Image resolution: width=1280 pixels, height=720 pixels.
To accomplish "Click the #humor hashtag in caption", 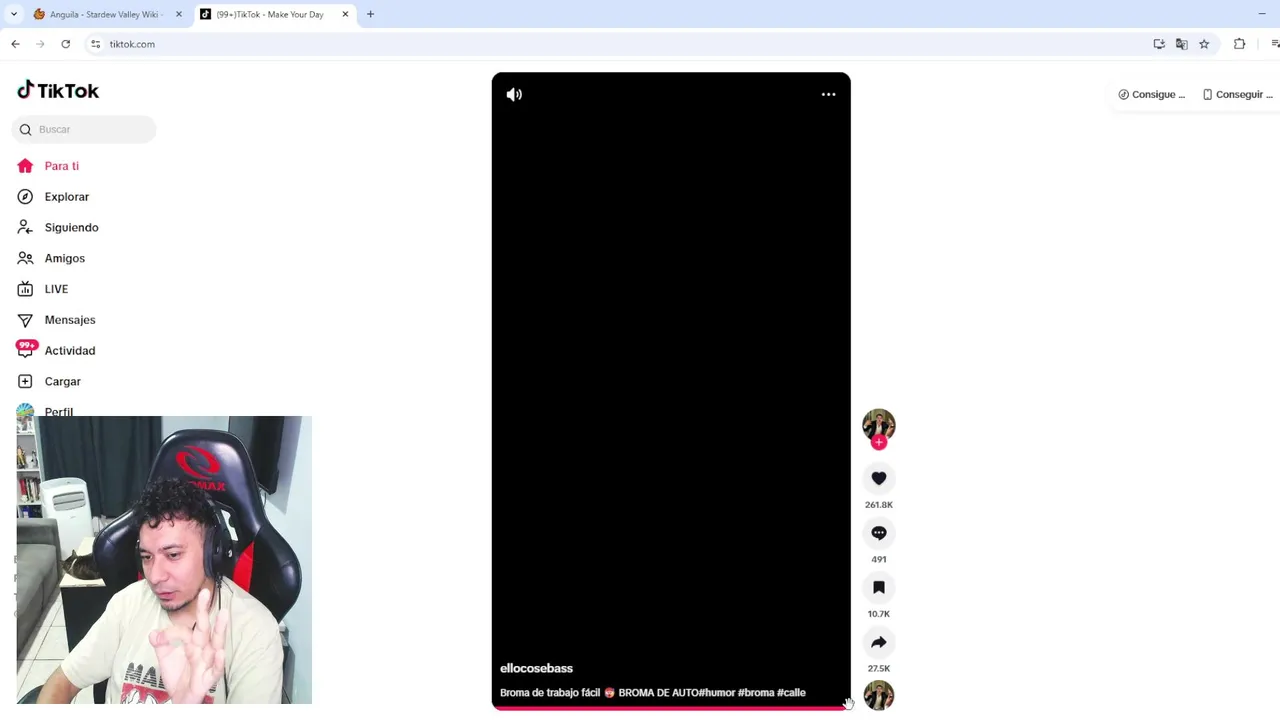I will pos(717,692).
